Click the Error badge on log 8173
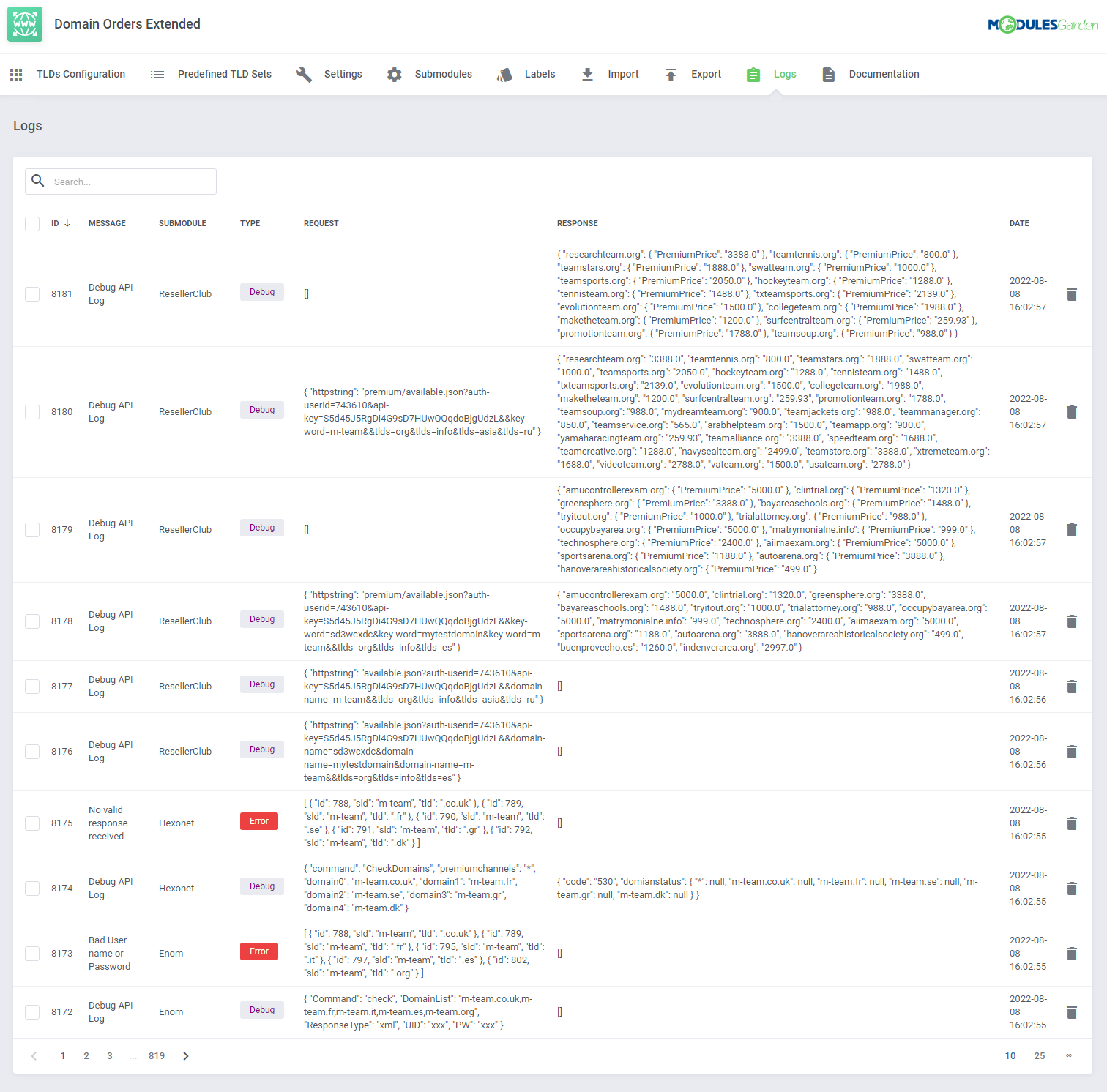1107x1092 pixels. [259, 951]
